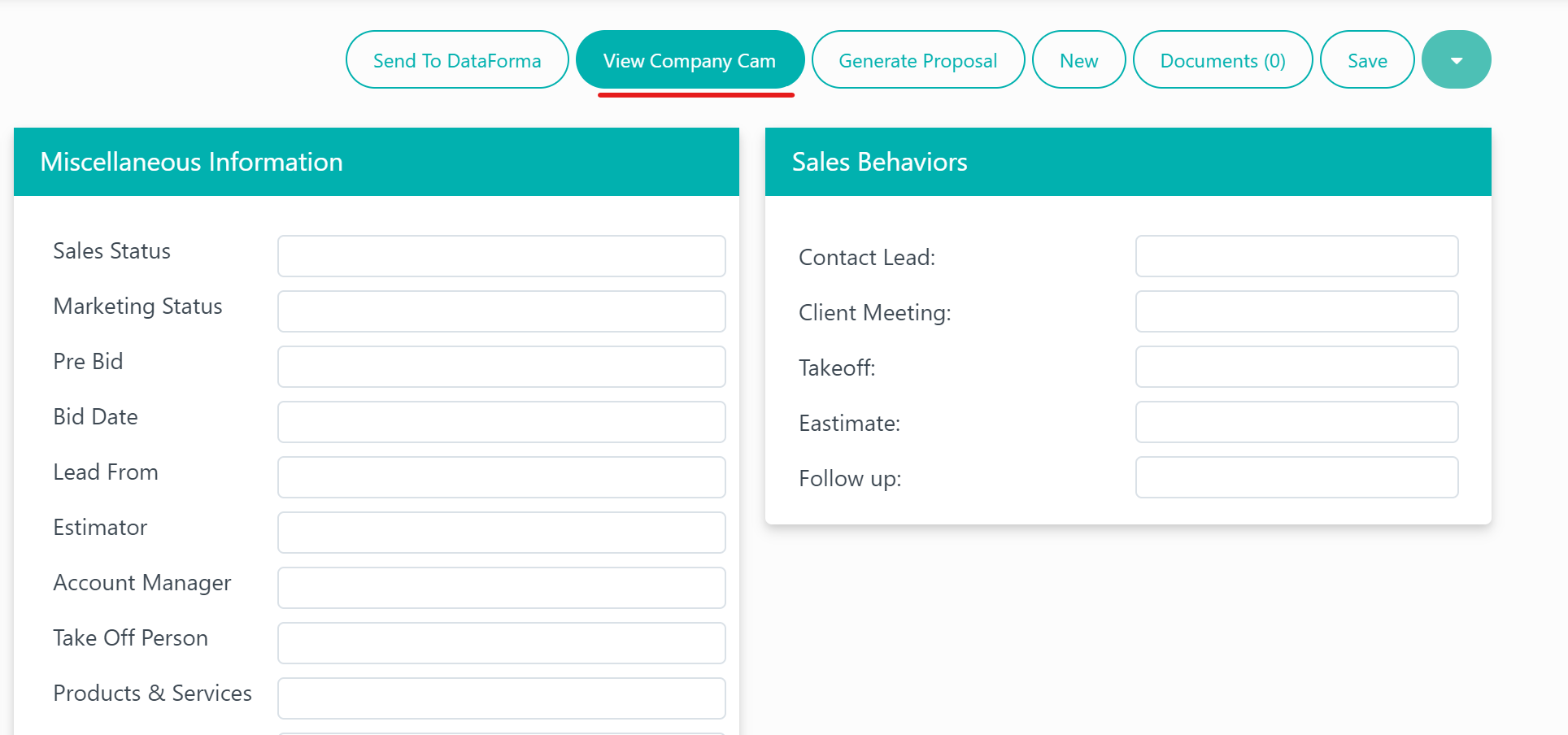Click into the Pre Bid field
The image size is (1568, 735).
click(502, 367)
